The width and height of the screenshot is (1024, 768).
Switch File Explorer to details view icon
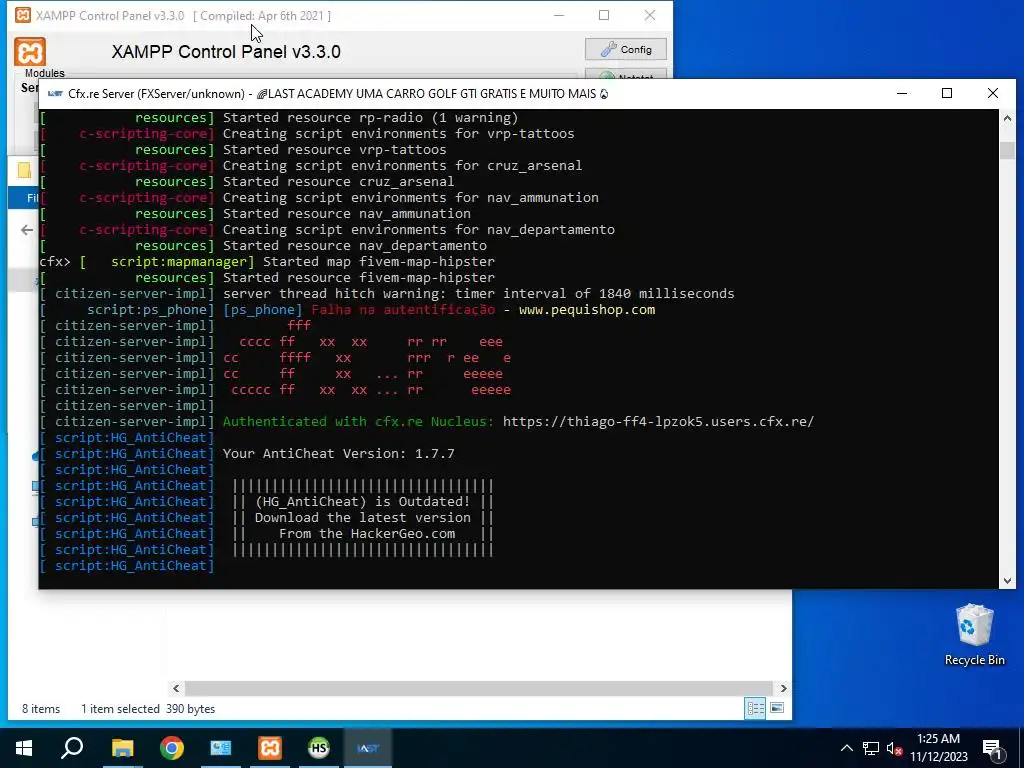pos(755,709)
